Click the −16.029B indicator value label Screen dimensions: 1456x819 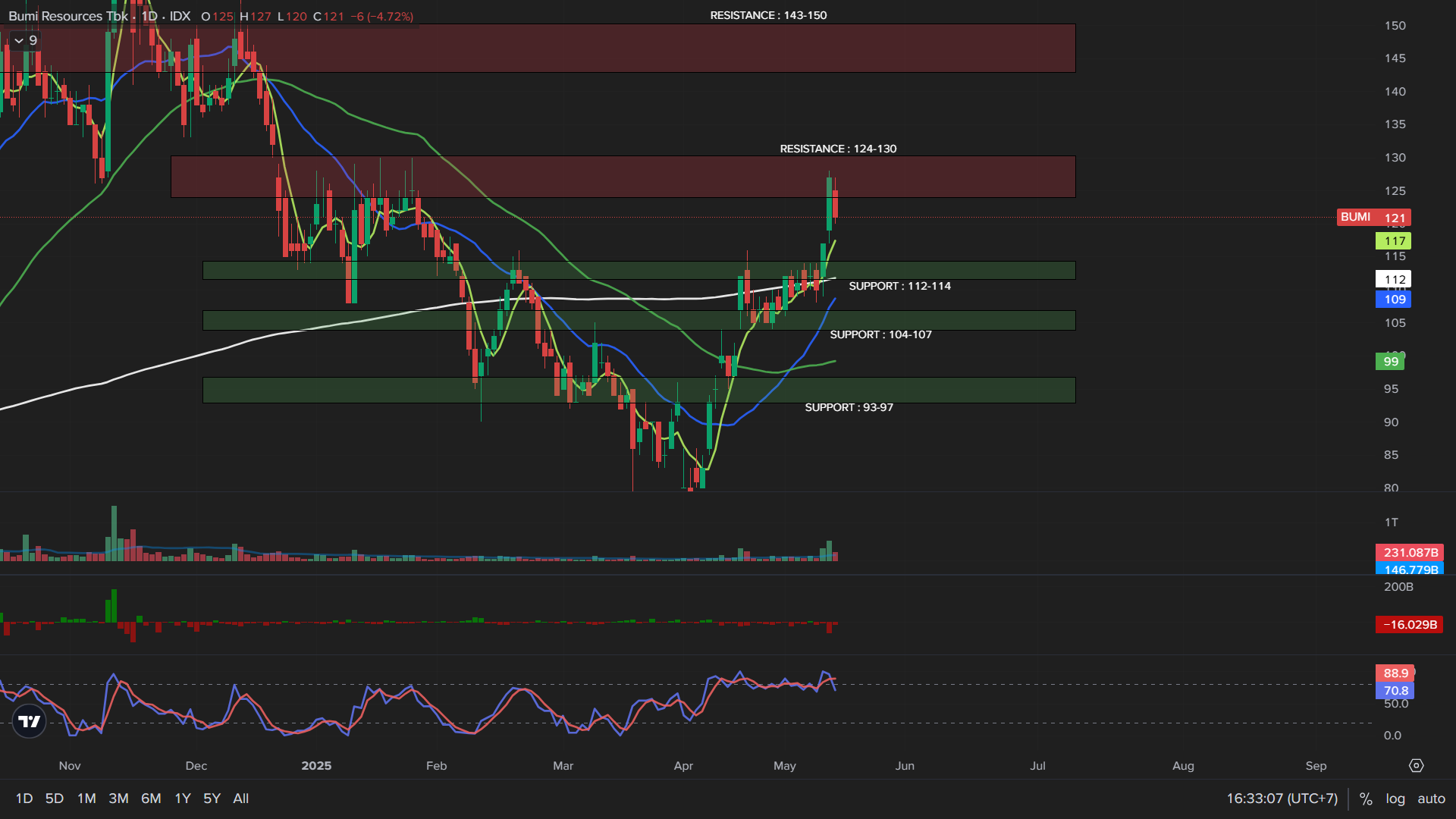1410,625
